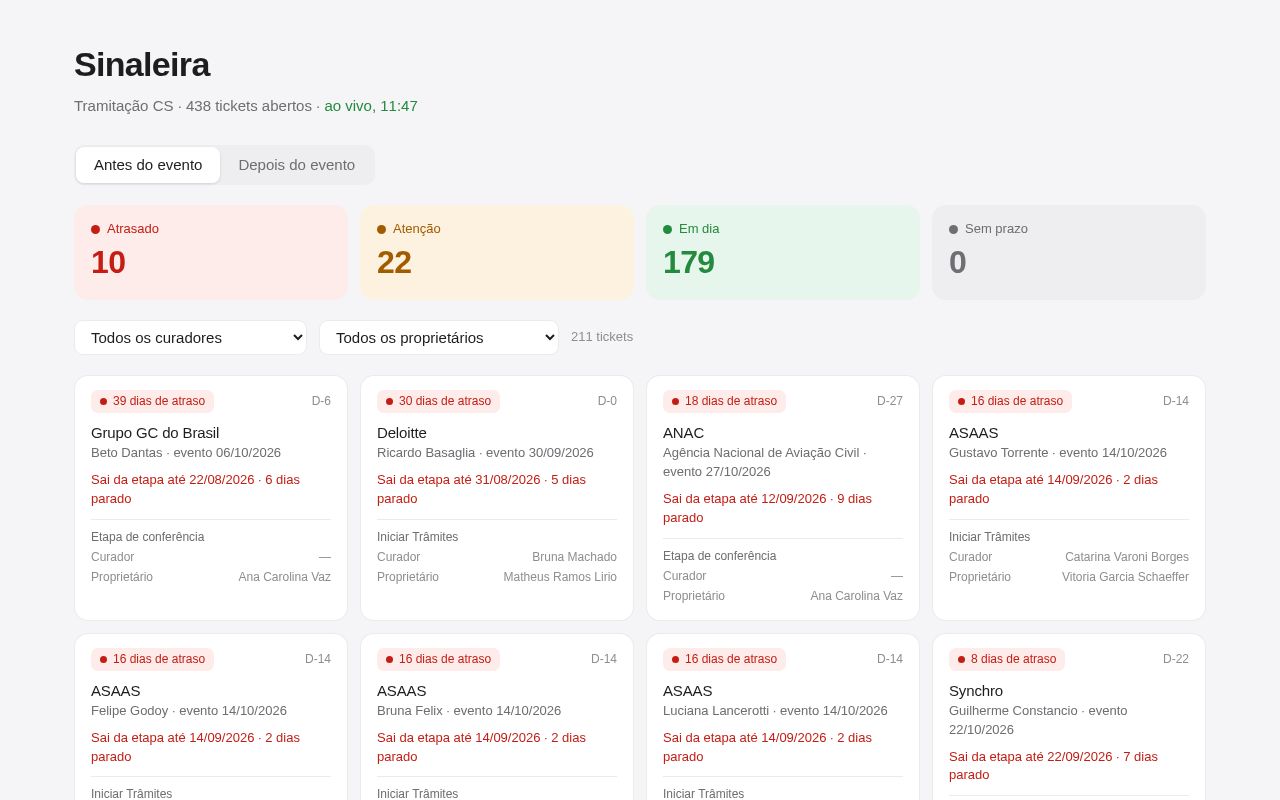Click the "ao vivo, 11:47" live status

point(371,106)
